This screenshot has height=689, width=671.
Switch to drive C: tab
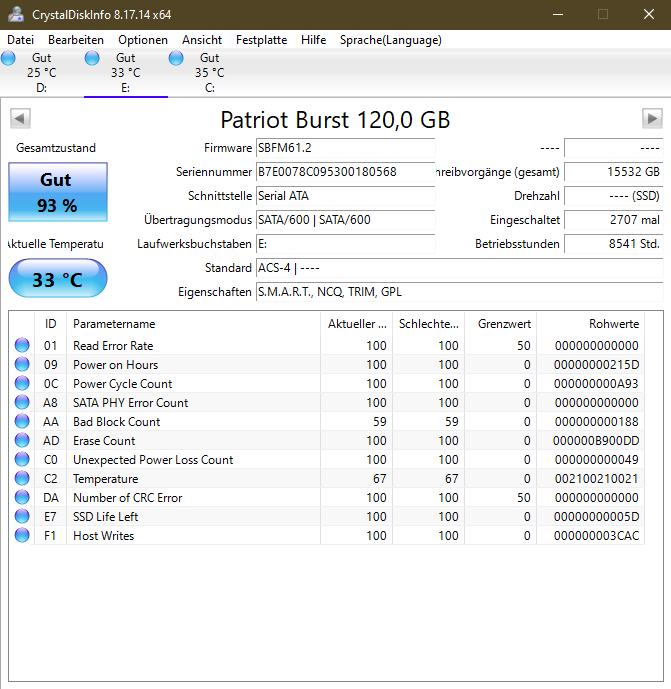[x=210, y=73]
